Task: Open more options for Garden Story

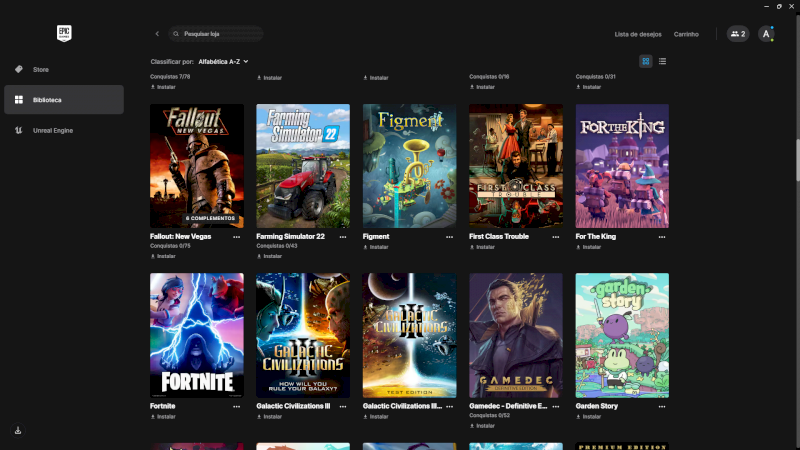Action: point(662,407)
